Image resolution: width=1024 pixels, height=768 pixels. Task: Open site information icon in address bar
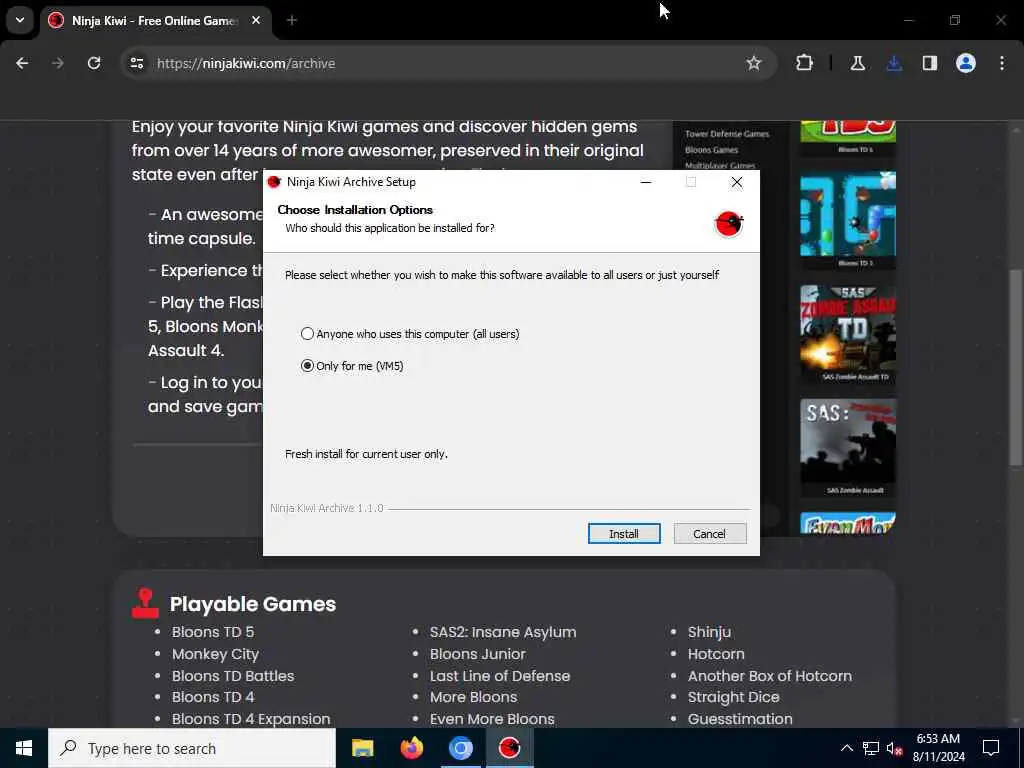pyautogui.click(x=136, y=63)
